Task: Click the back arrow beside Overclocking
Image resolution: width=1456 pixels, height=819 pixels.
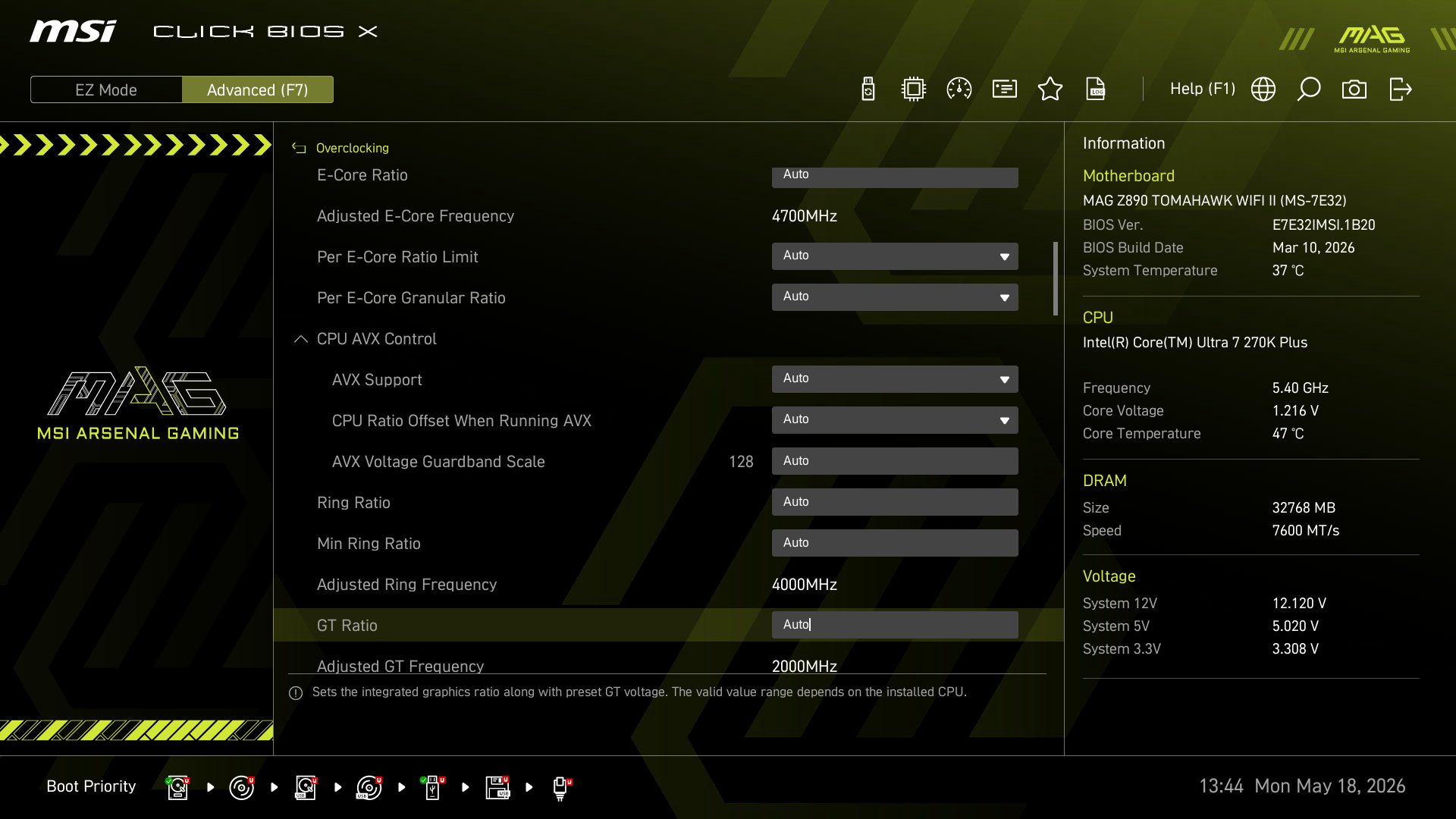Action: pos(299,148)
